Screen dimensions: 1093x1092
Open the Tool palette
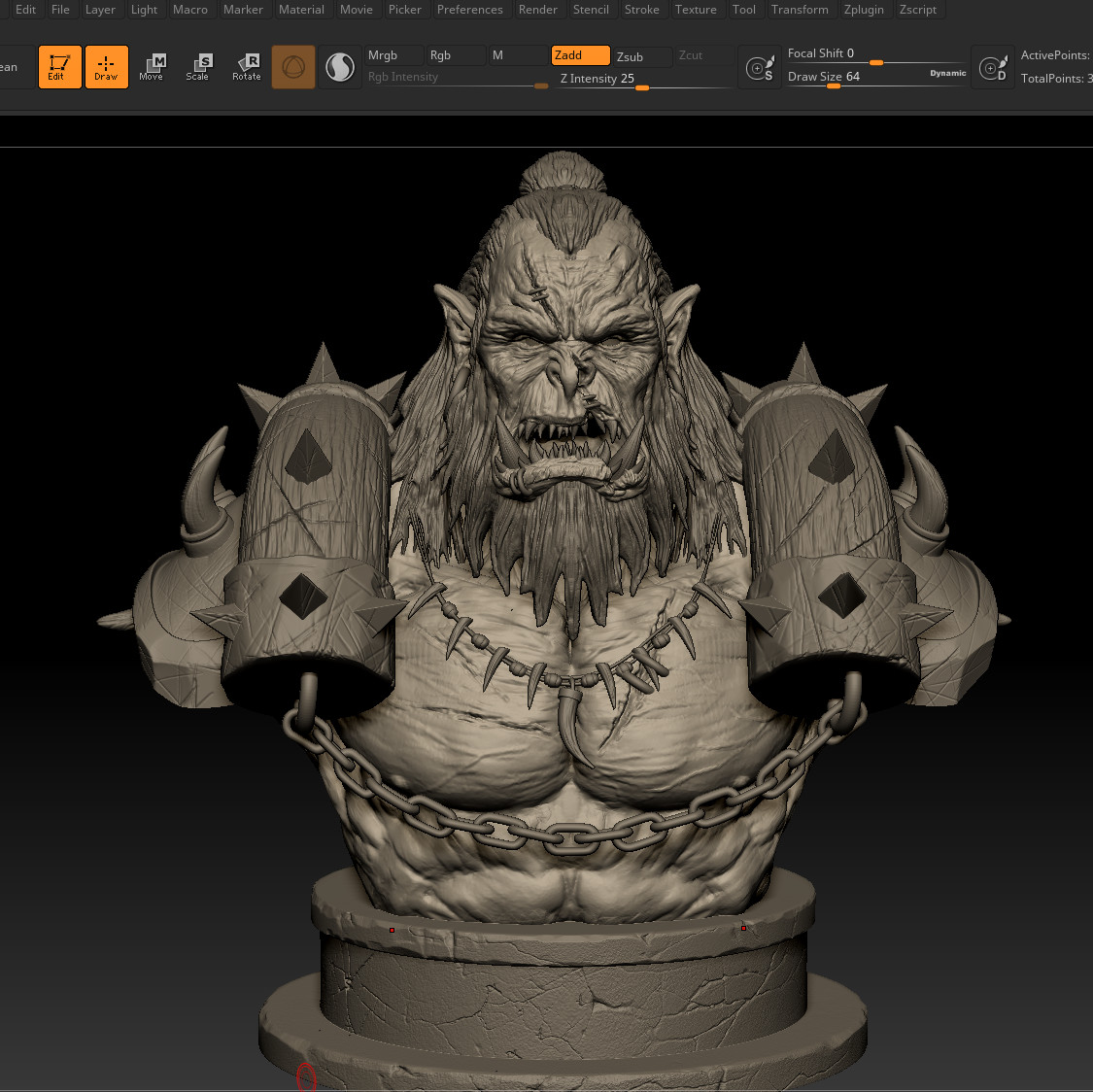coord(744,9)
